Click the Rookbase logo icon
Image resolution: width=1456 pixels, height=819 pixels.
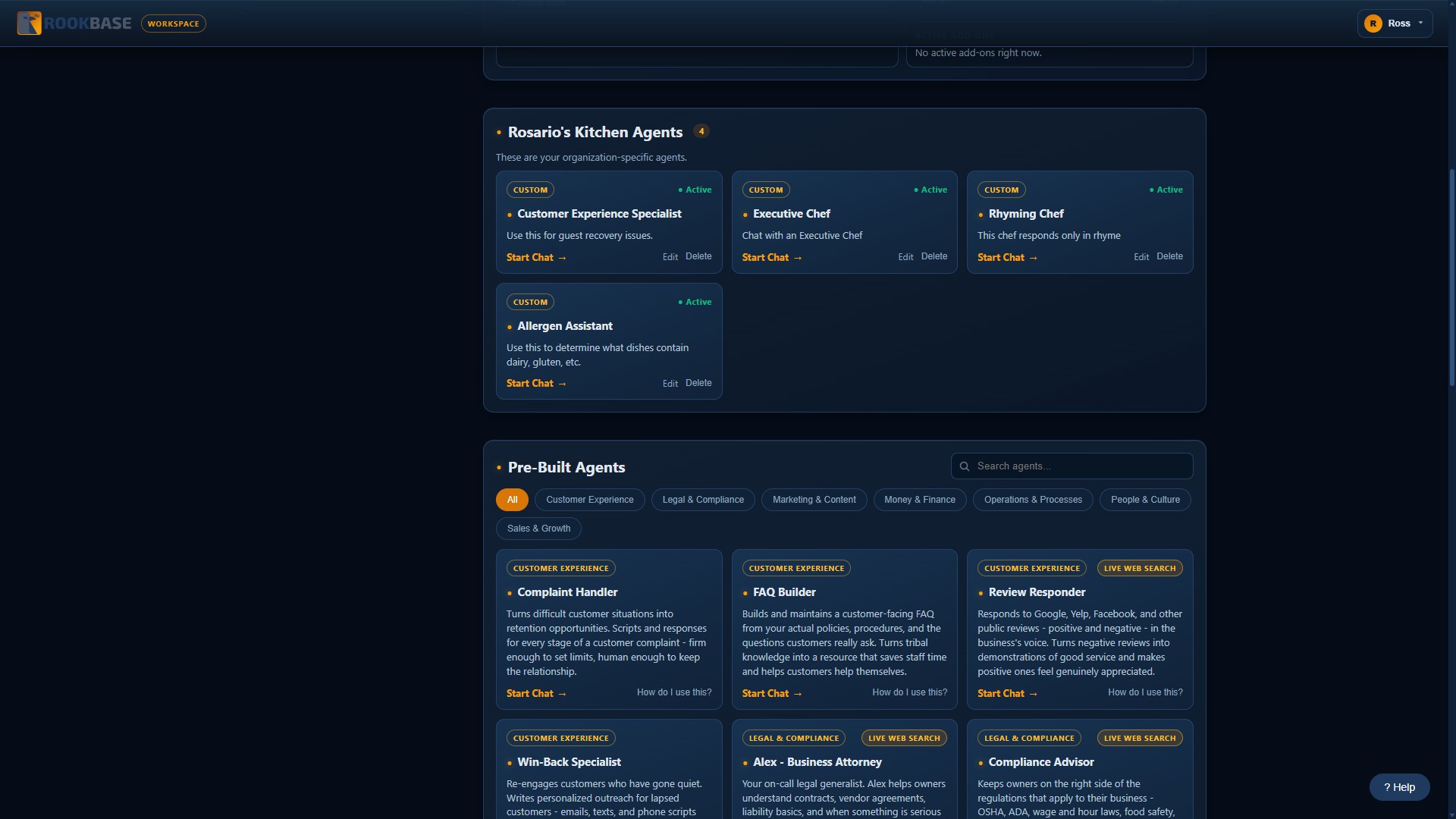(29, 24)
